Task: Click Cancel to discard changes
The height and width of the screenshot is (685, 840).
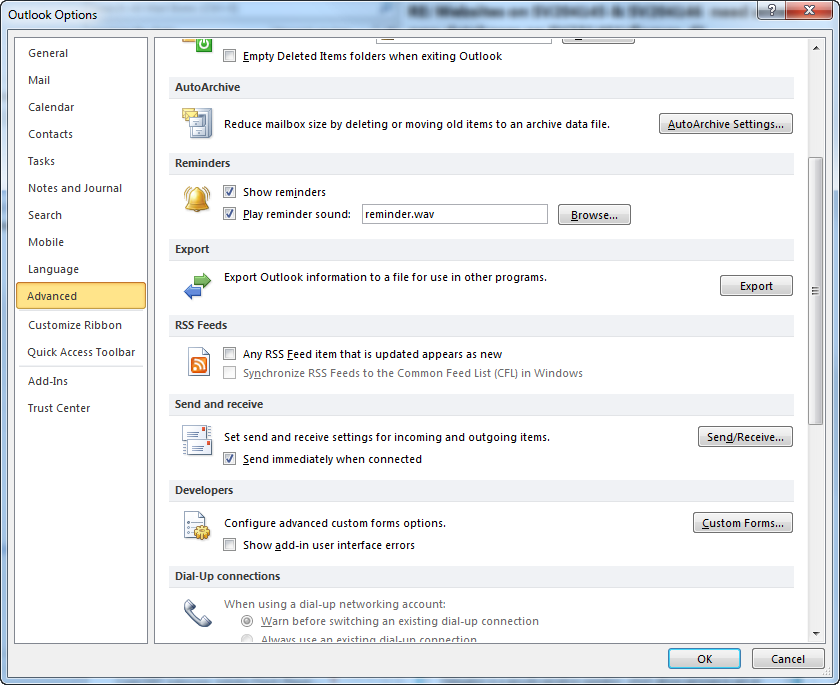Action: [x=788, y=659]
